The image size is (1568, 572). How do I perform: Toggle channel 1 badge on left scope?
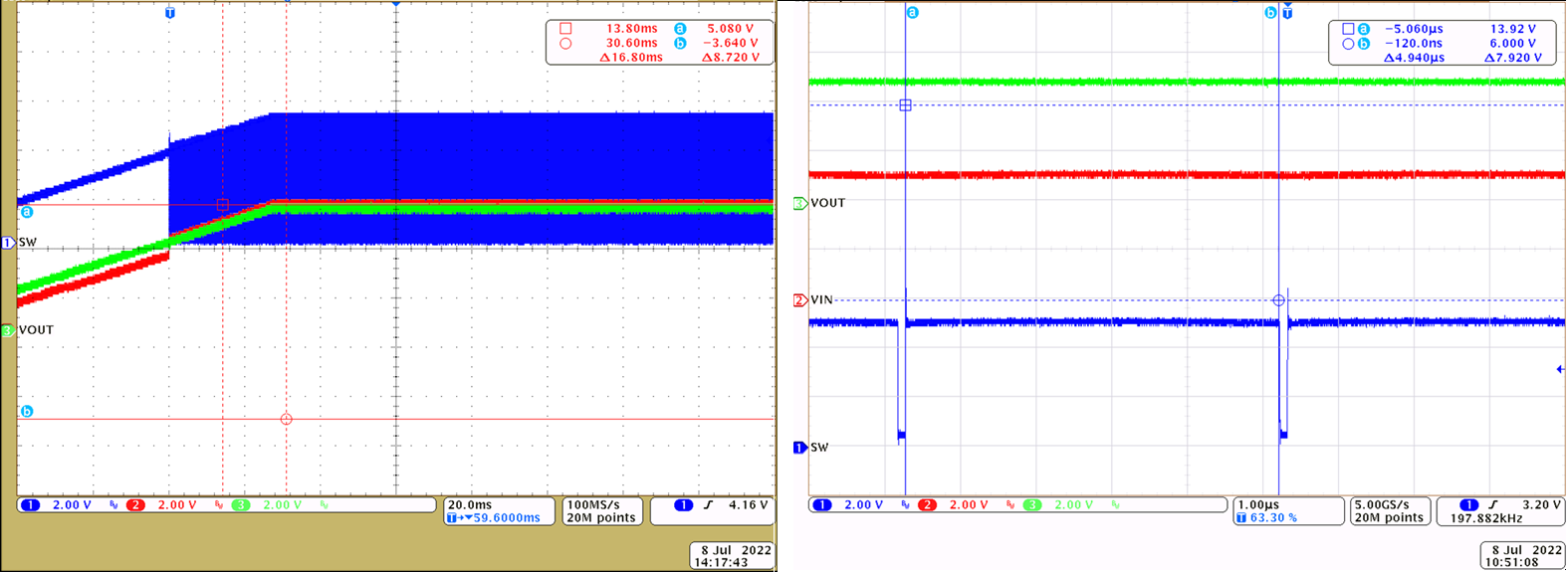click(x=30, y=505)
